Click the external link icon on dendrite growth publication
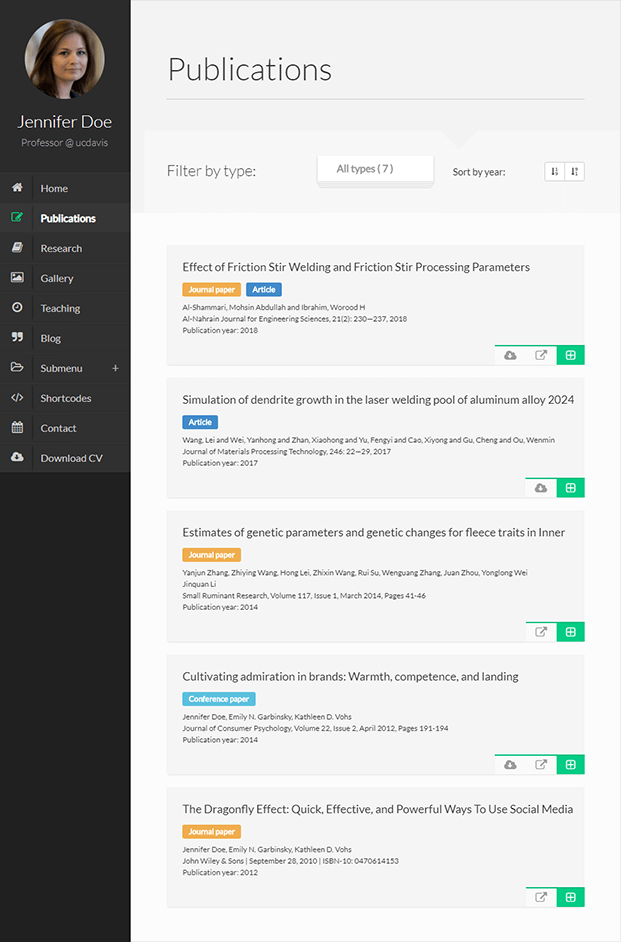The width and height of the screenshot is (621, 942). pos(540,487)
